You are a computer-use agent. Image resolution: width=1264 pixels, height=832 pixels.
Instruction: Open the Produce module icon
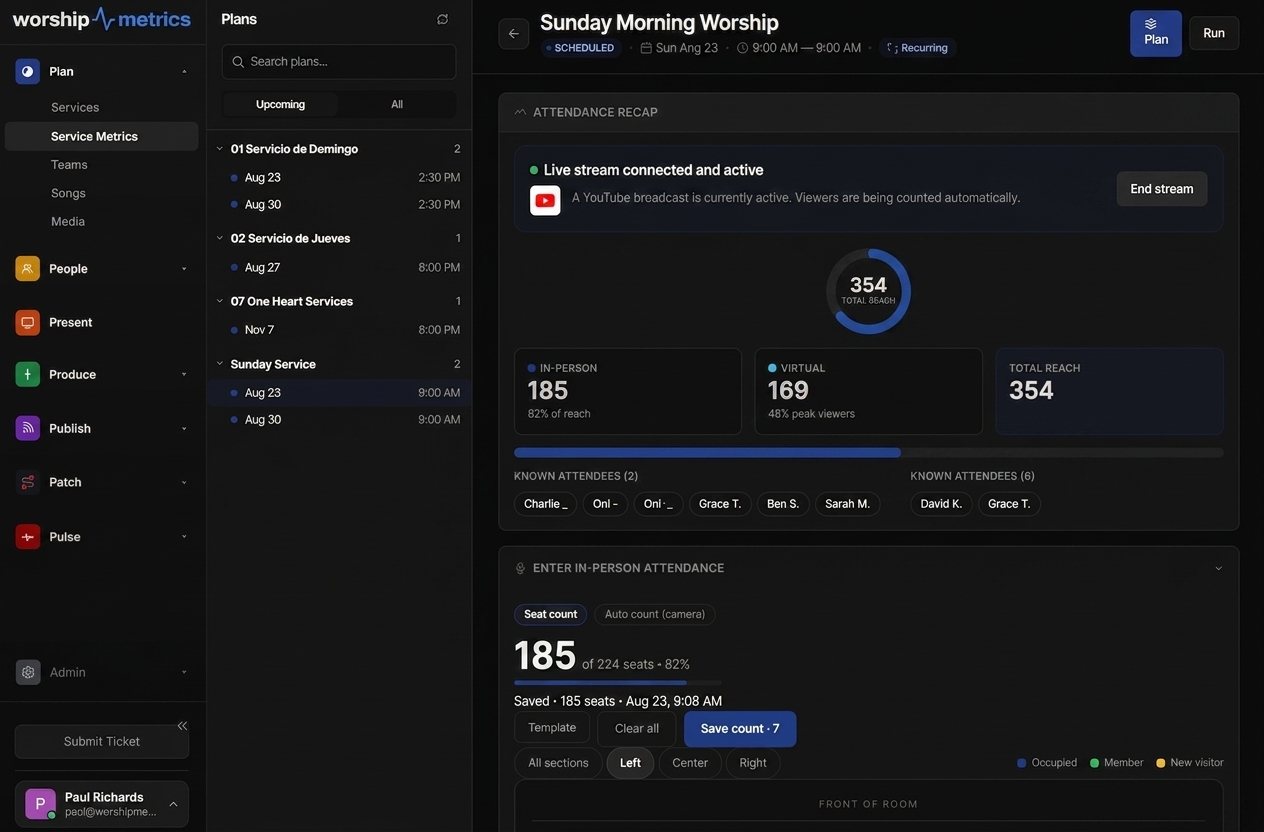(27, 374)
